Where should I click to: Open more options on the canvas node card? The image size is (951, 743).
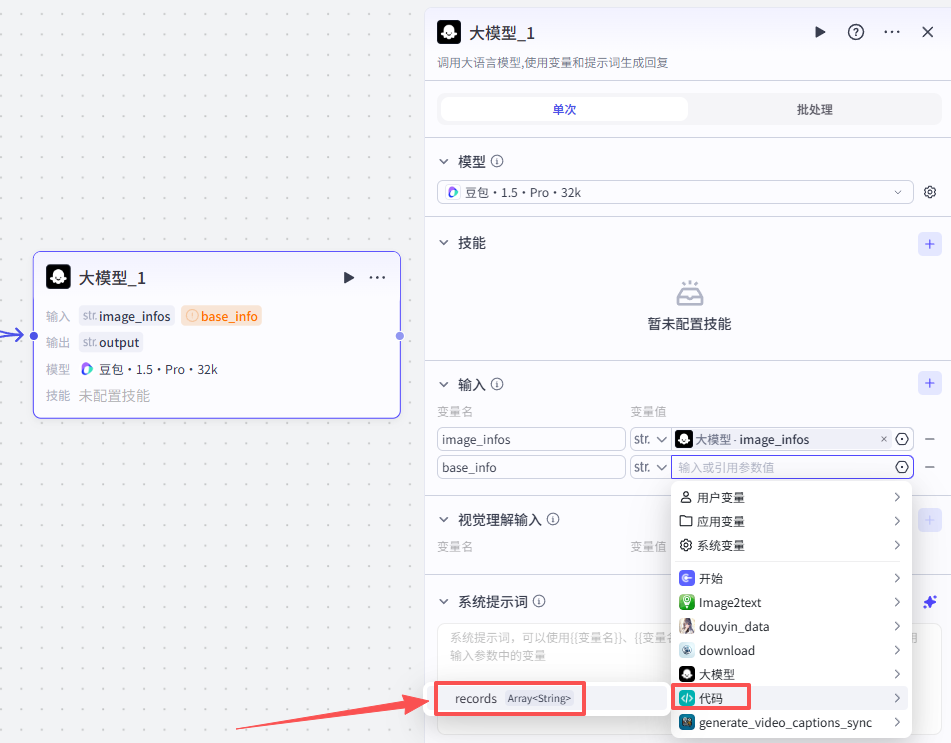click(x=377, y=277)
